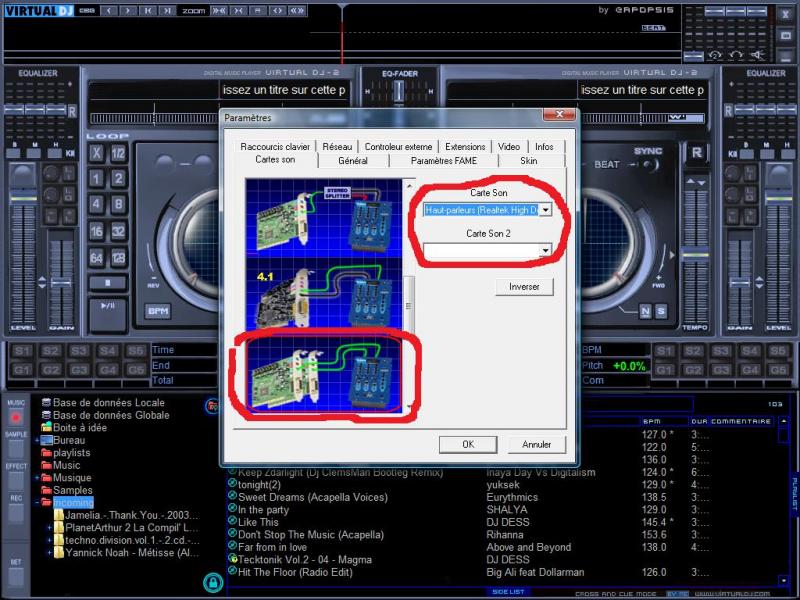
Task: Click the Inverser button
Action: (523, 286)
